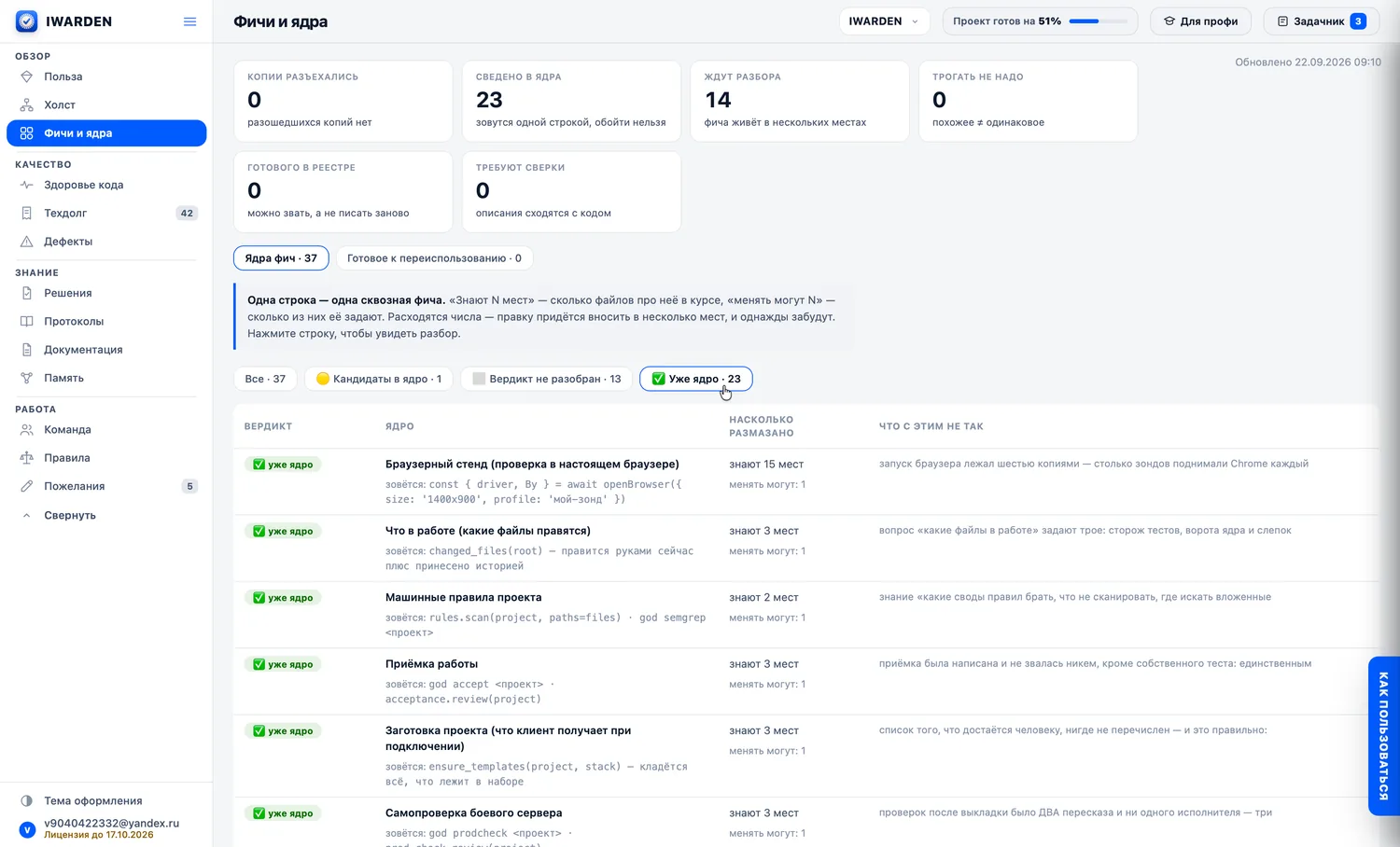The height and width of the screenshot is (847, 1400).
Task: Open Память sidebar item
Action: (106, 378)
